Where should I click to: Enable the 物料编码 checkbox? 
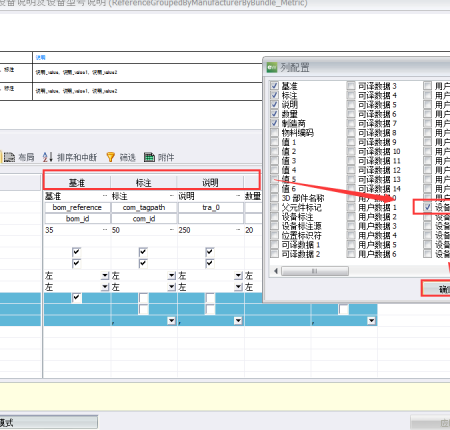[x=274, y=133]
